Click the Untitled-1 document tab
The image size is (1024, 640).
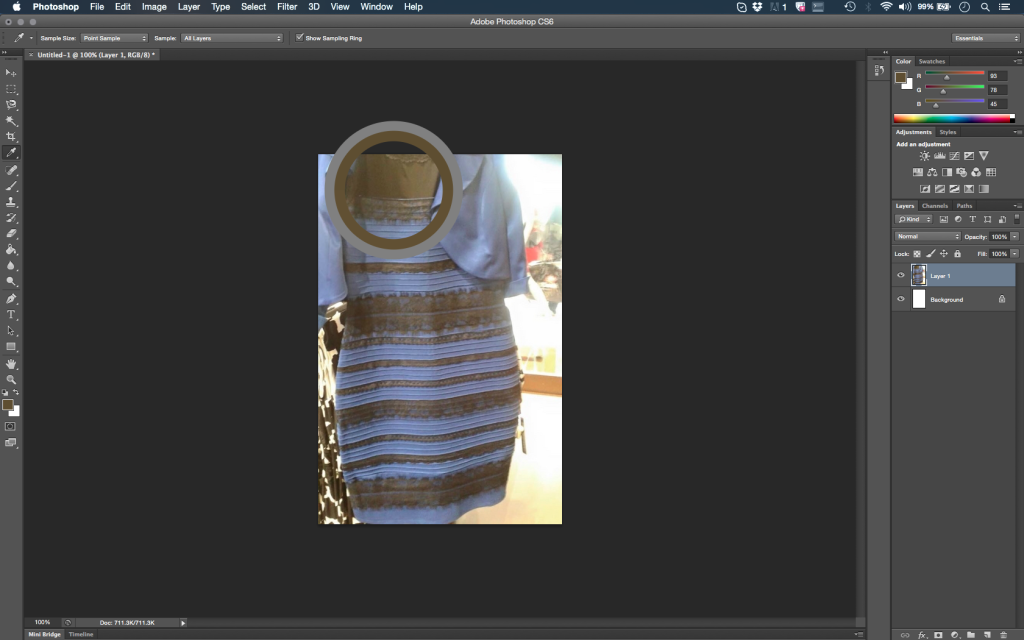[x=96, y=54]
